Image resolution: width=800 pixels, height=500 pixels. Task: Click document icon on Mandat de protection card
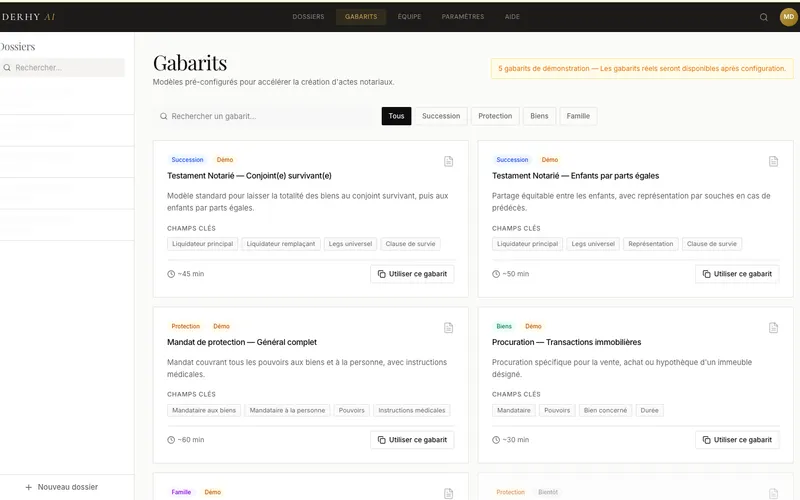[x=449, y=327]
